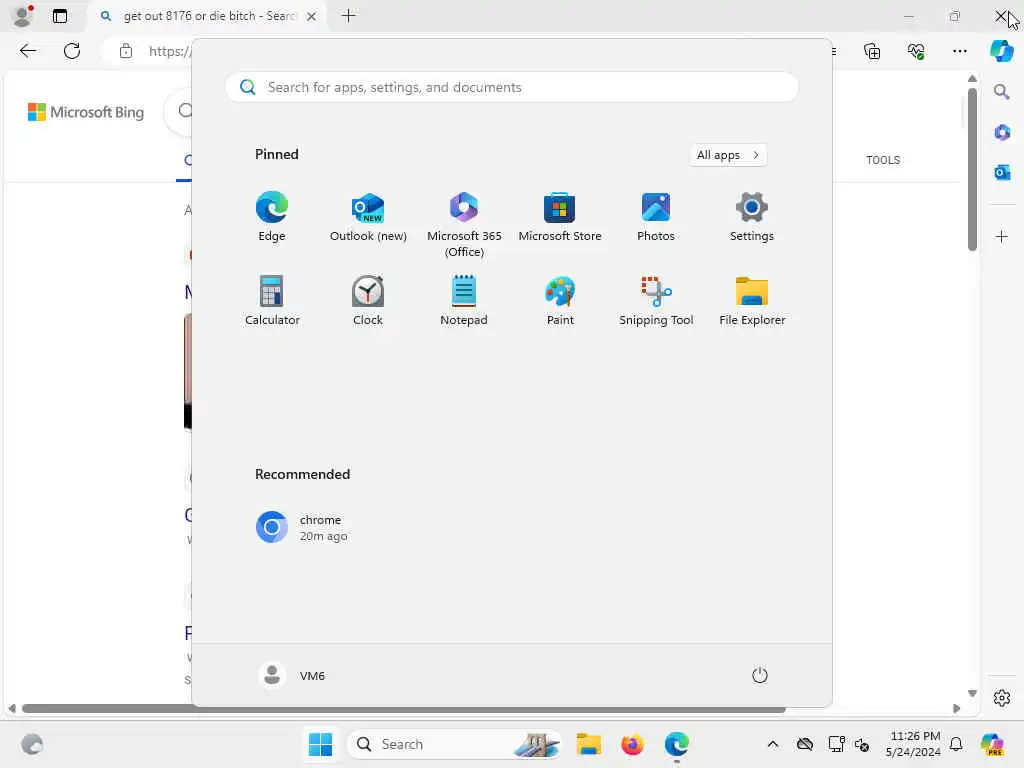This screenshot has height=768, width=1024.
Task: Open Outlook in Edge sidebar
Action: 1002,172
